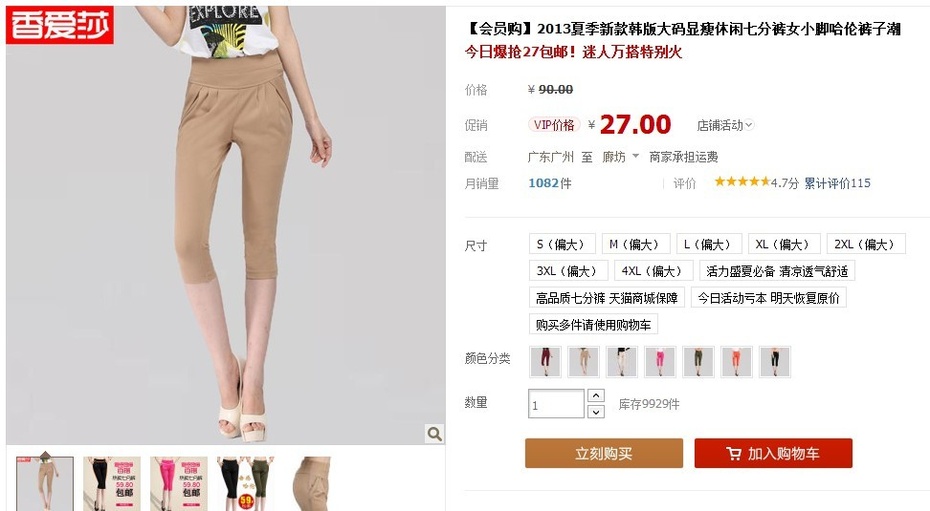View the hot pink pants thumbnail below the main image

pos(179,483)
